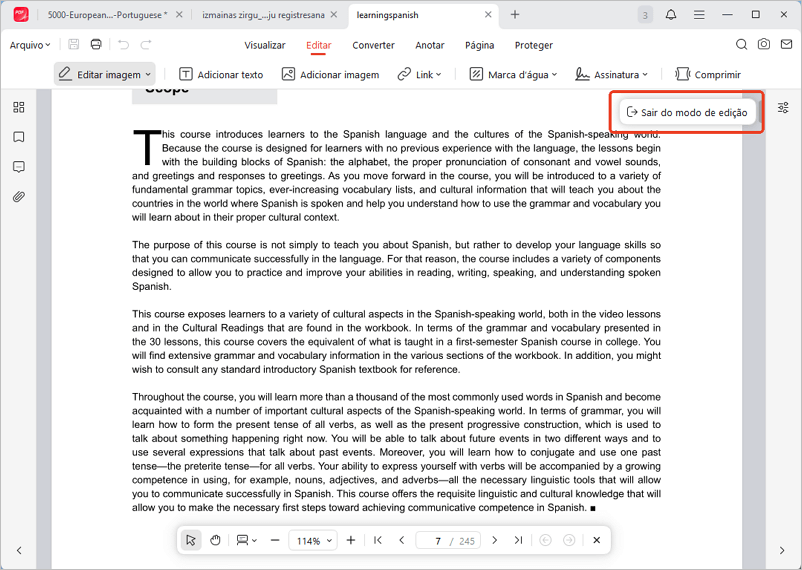Click the screenshot camera icon
This screenshot has width=802, height=570.
(x=764, y=45)
